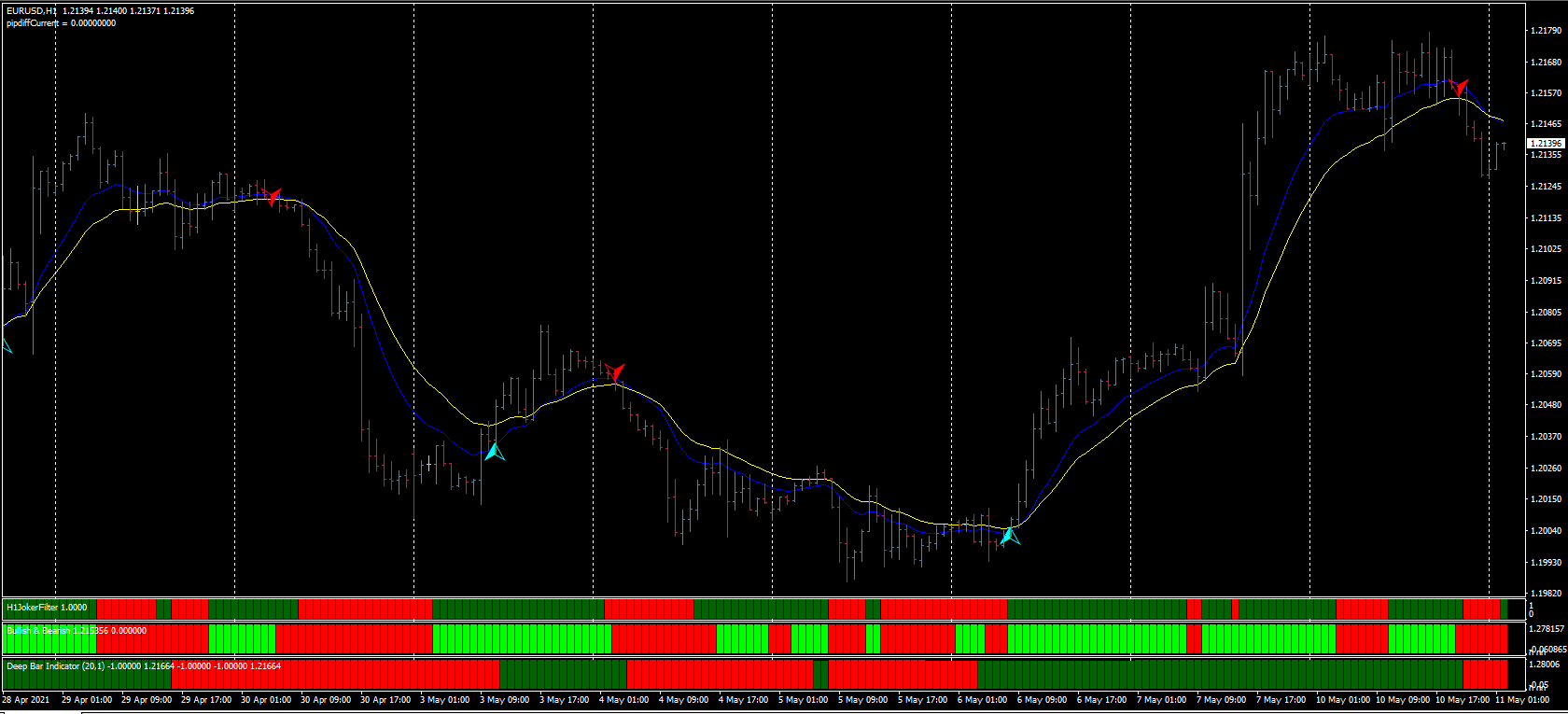This screenshot has width=1568, height=714.
Task: Click the 5 May 17:00 time label
Action: pos(923,700)
